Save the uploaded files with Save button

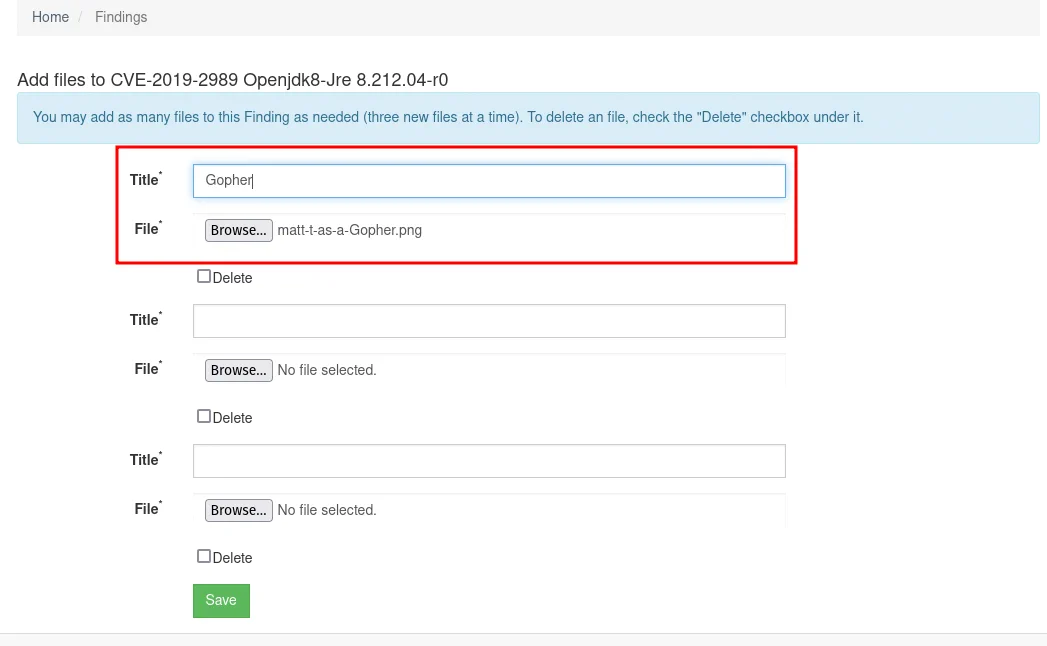221,600
